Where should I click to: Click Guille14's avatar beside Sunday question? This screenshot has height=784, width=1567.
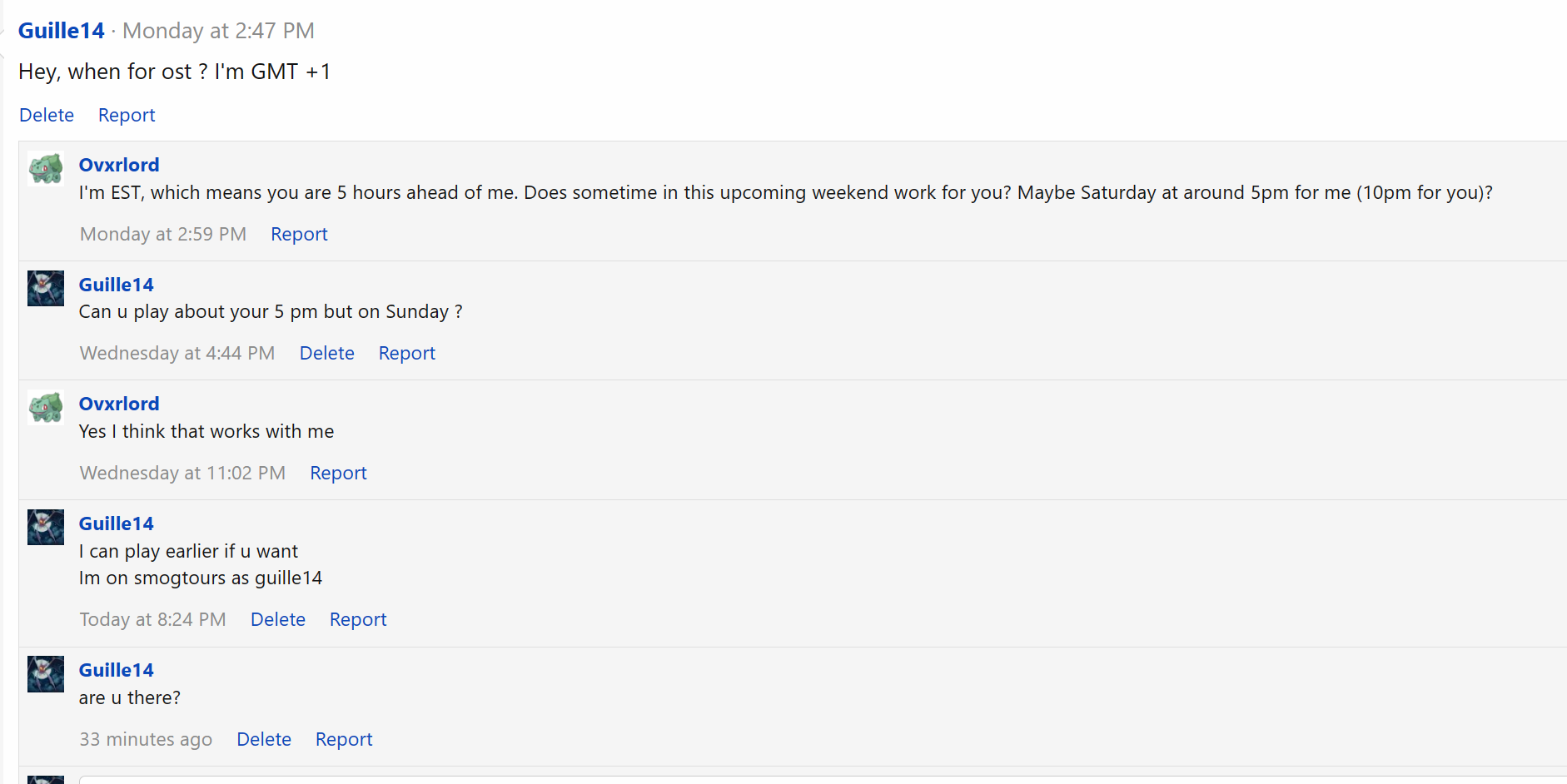pos(46,288)
